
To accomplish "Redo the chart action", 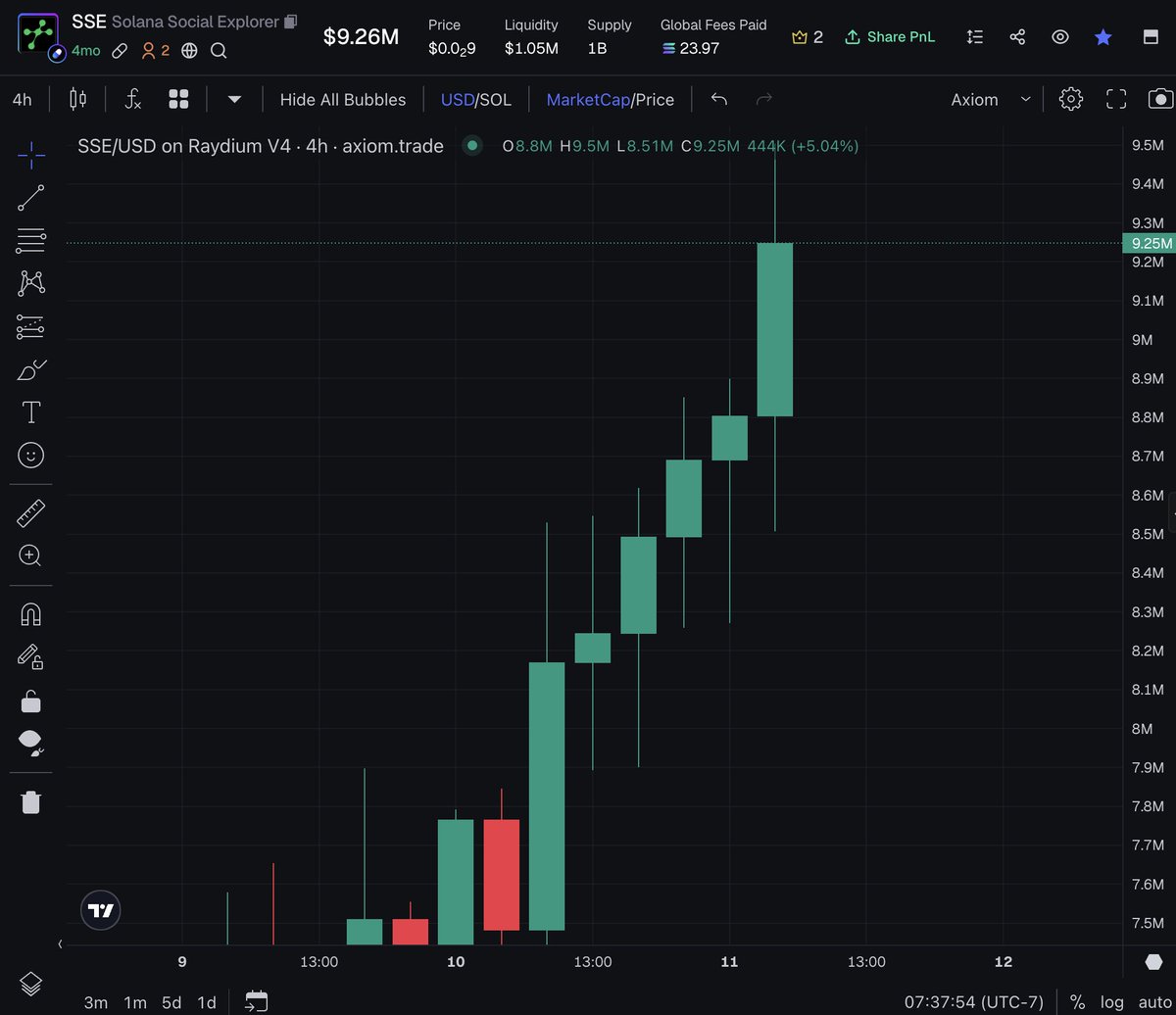I will coord(765,99).
